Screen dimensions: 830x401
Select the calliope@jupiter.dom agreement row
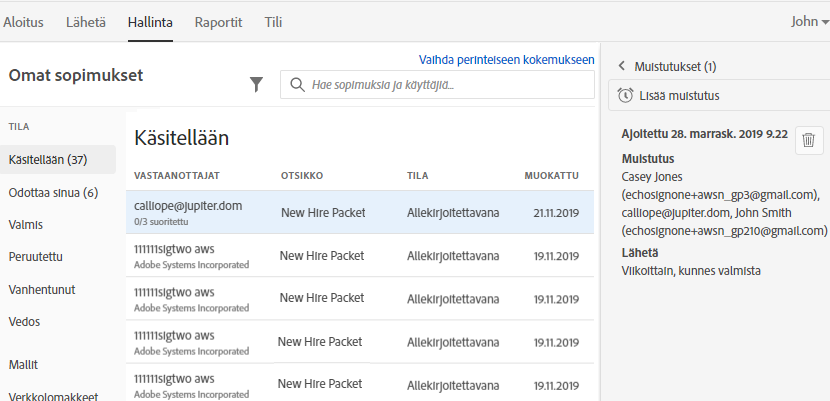(x=360, y=212)
